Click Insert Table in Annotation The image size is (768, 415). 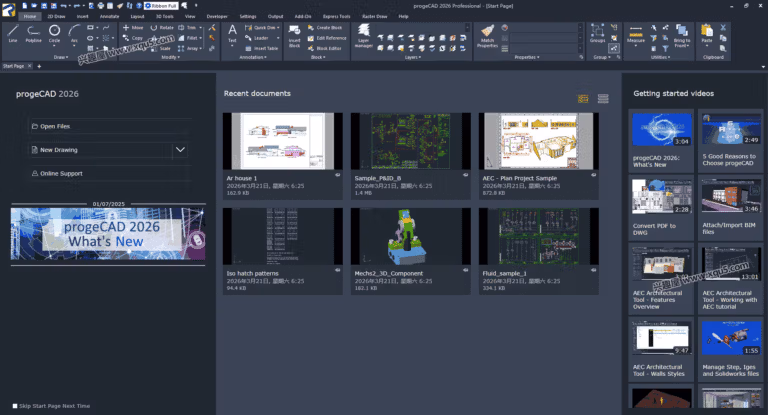261,49
